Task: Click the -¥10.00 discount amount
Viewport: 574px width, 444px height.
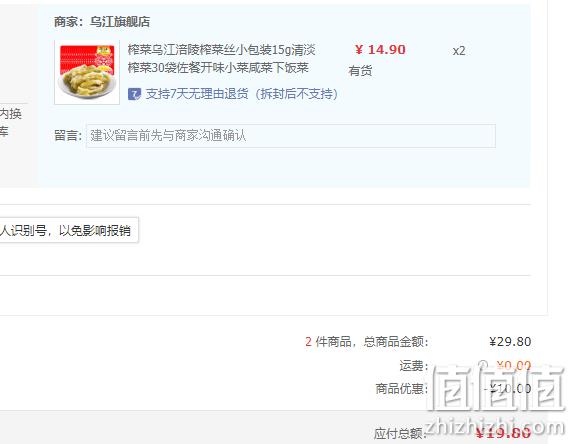Action: 507,388
